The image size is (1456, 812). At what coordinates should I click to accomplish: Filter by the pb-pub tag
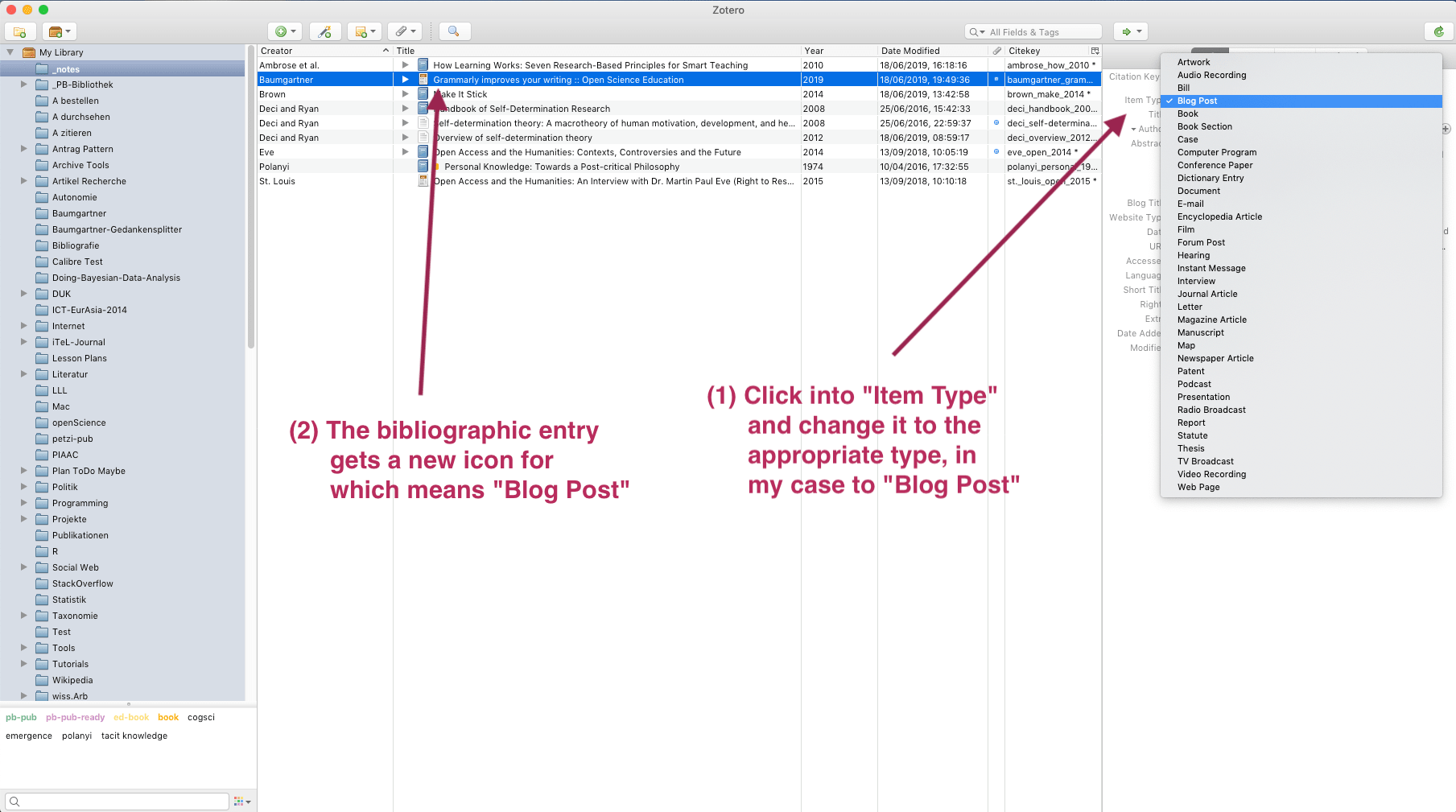click(x=20, y=716)
